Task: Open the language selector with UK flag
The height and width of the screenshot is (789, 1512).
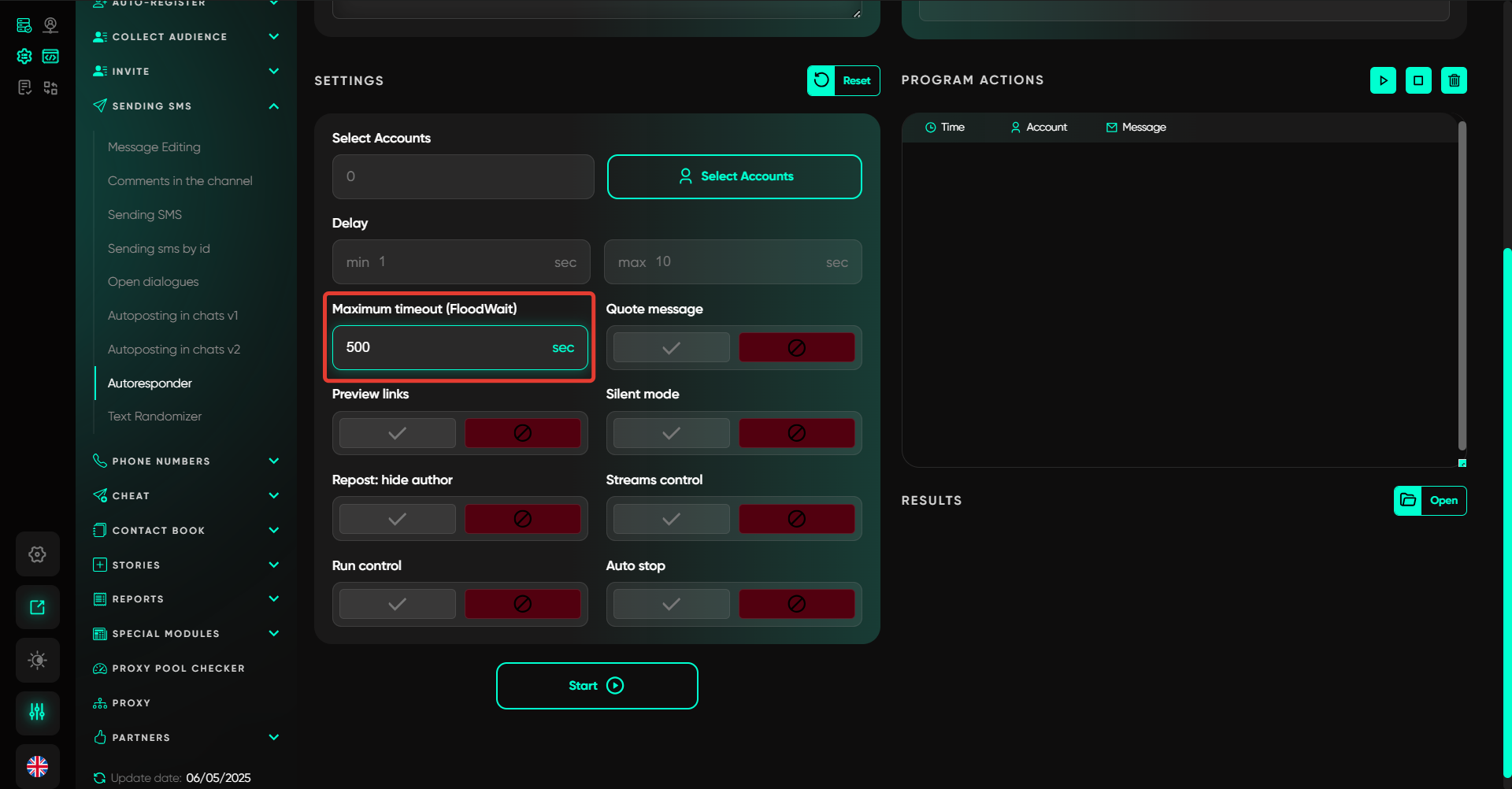Action: click(37, 765)
